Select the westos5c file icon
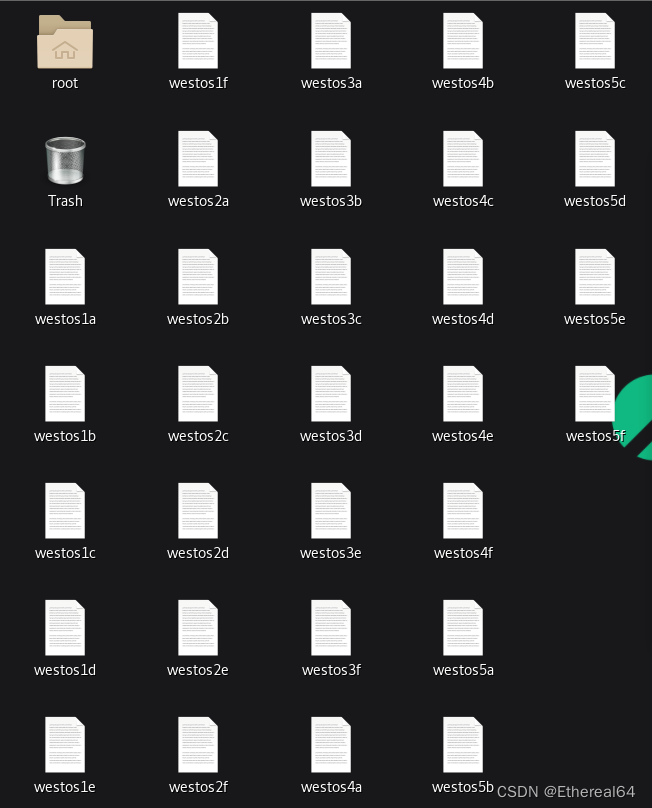The image size is (652, 808). [x=595, y=41]
